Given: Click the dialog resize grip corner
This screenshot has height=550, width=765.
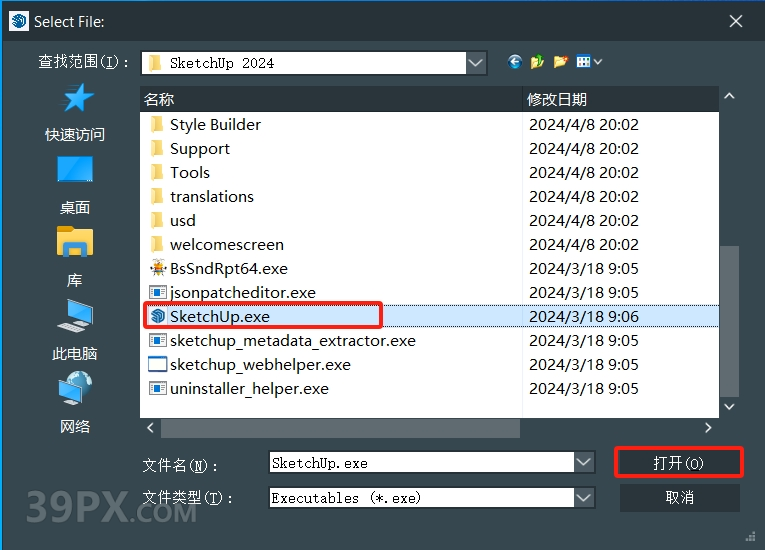Looking at the screenshot, I should (750, 536).
